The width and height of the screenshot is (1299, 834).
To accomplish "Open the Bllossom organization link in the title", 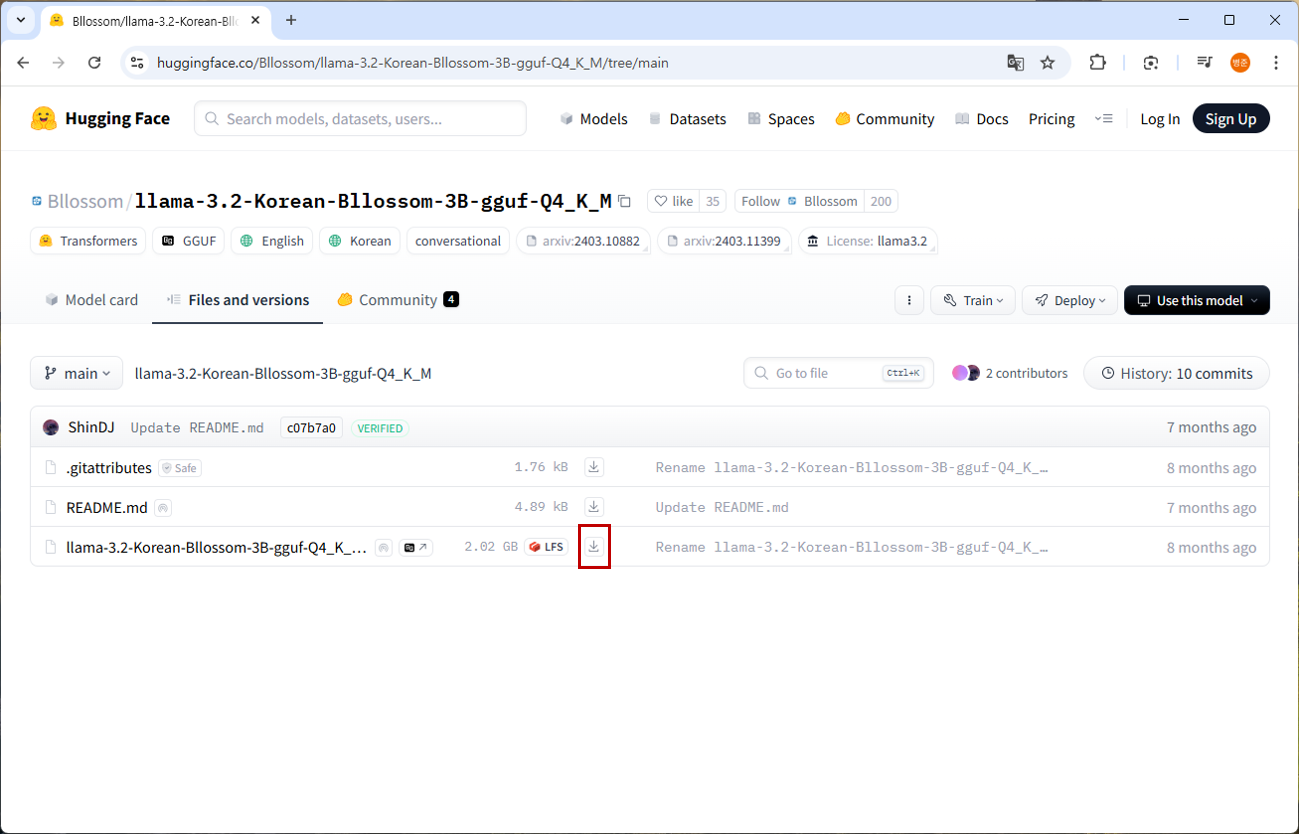I will point(85,201).
